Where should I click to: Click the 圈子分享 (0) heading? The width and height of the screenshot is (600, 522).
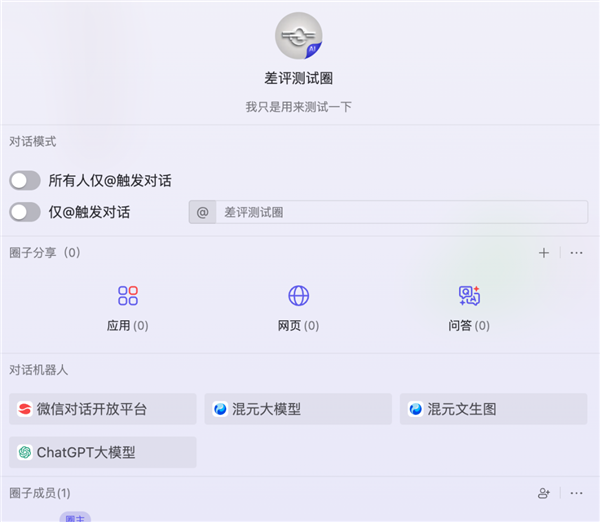tap(45, 253)
